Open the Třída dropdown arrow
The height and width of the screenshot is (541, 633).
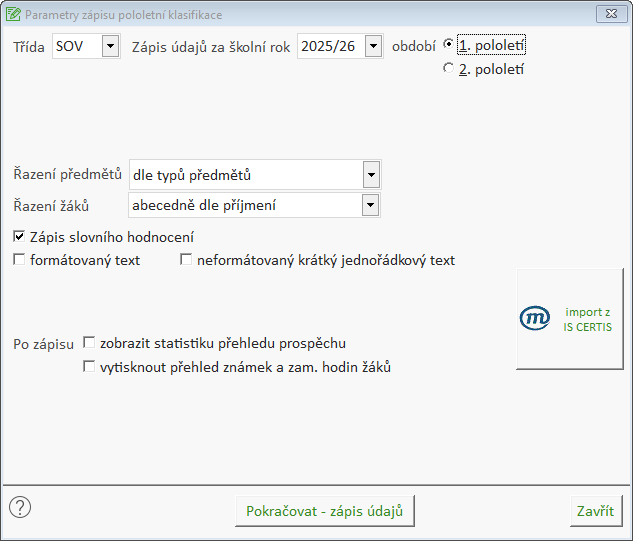[110, 46]
